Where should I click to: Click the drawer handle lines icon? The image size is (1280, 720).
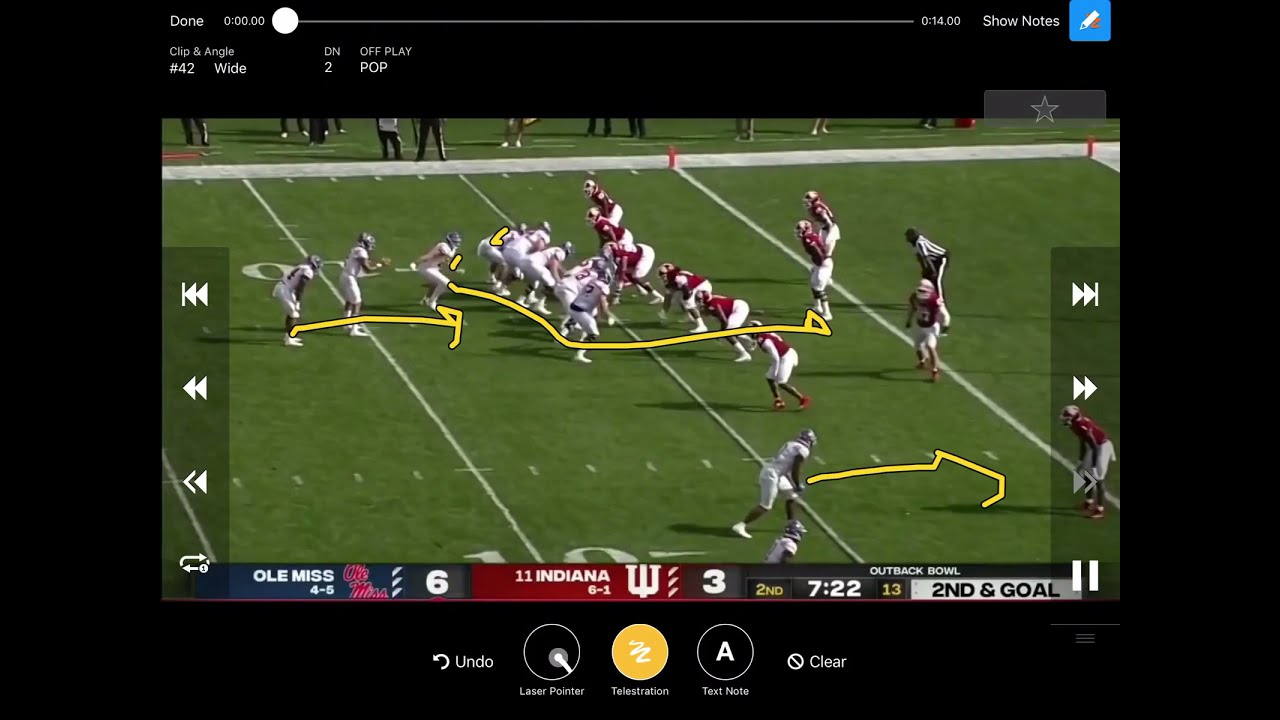tap(1085, 638)
